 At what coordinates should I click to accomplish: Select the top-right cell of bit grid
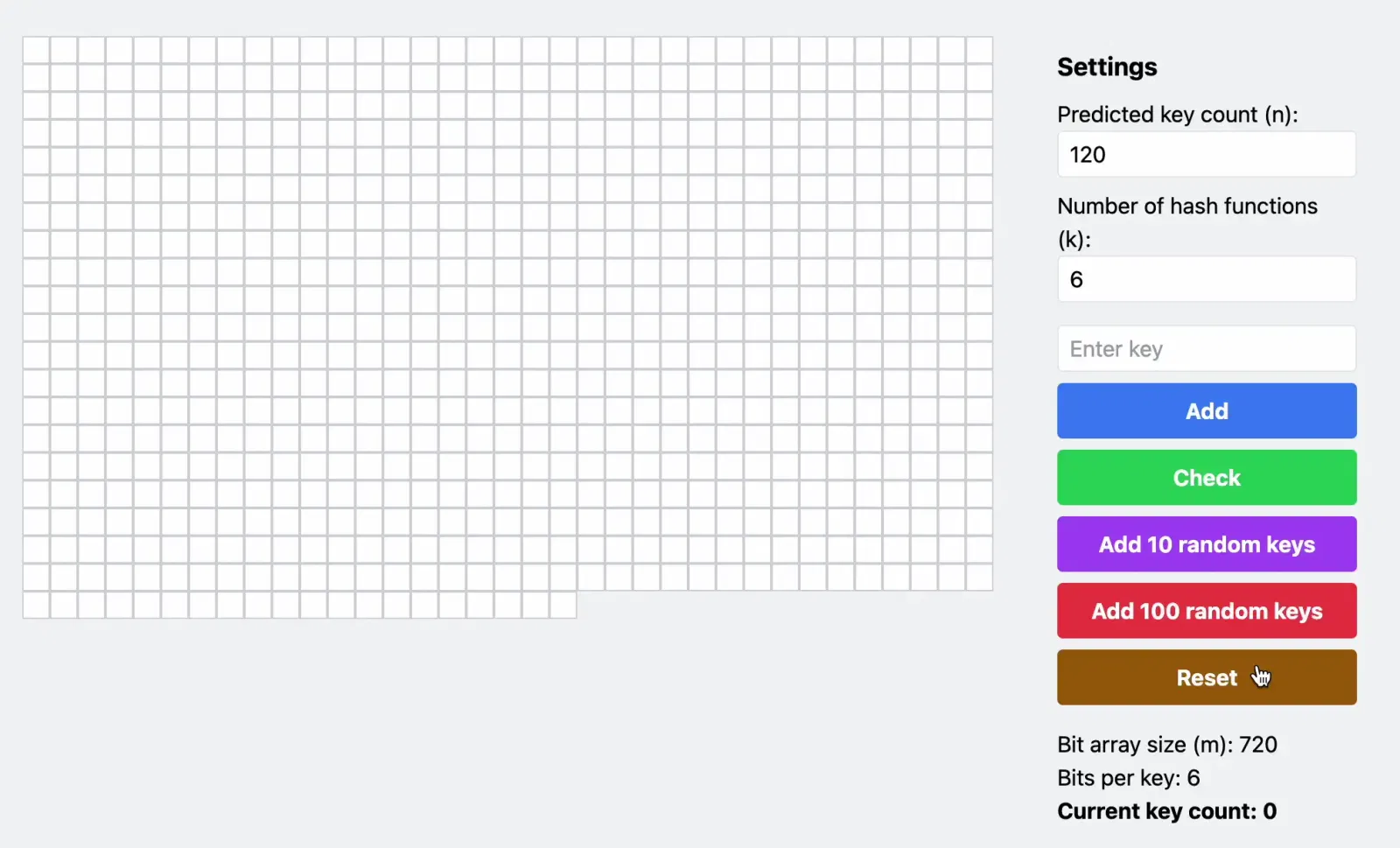[979, 50]
